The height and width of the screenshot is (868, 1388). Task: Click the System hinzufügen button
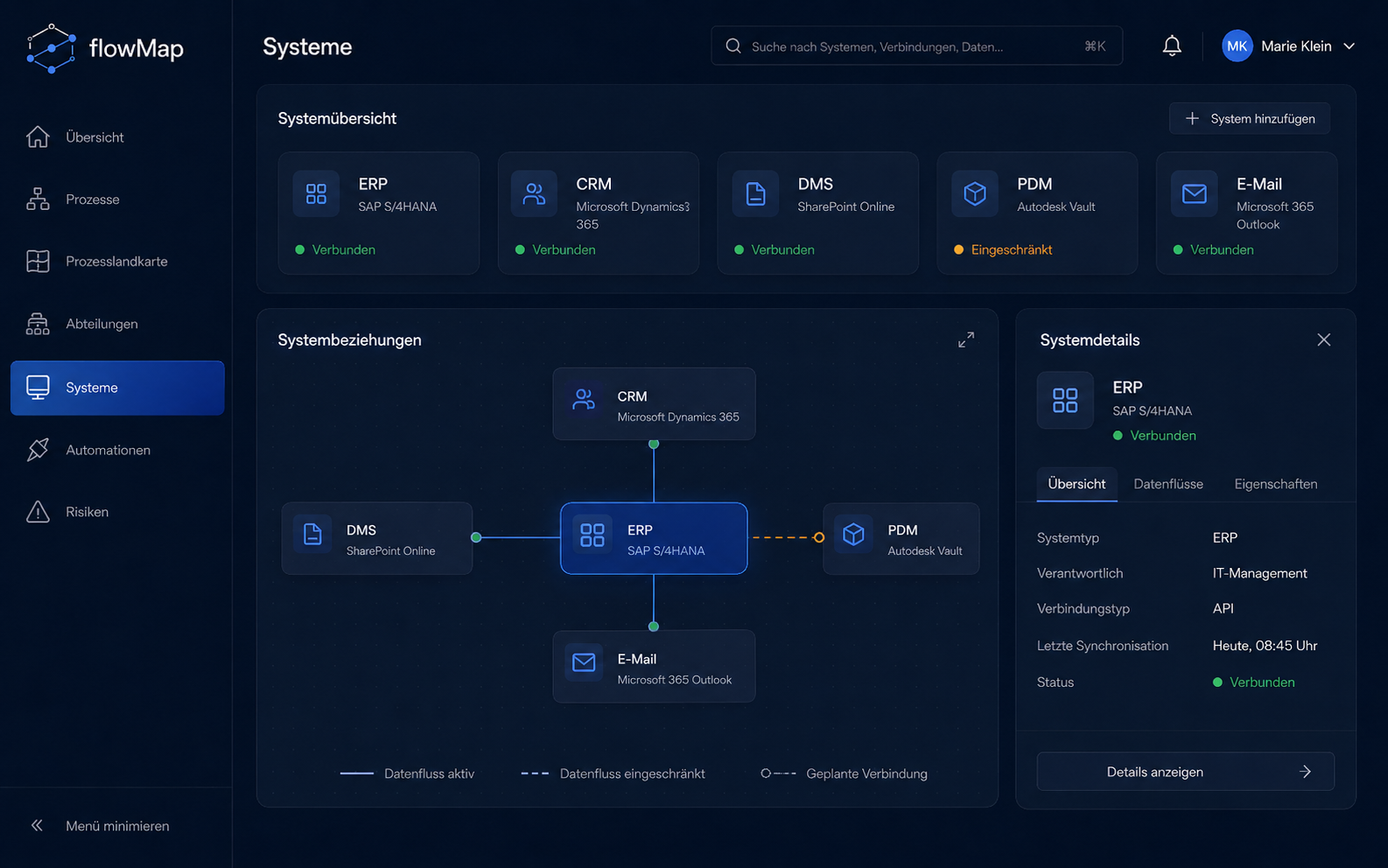[x=1250, y=118]
